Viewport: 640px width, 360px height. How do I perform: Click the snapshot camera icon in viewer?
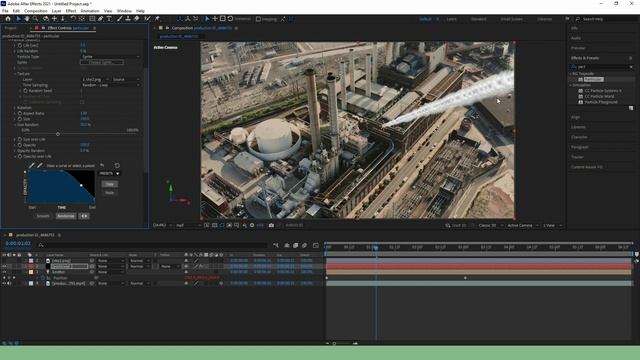tap(271, 225)
